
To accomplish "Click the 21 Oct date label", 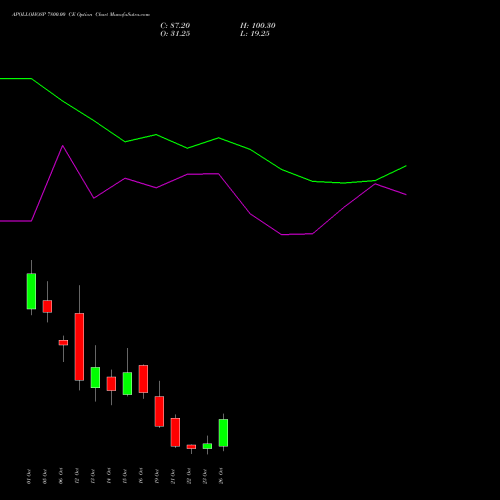I will [x=173, y=477].
